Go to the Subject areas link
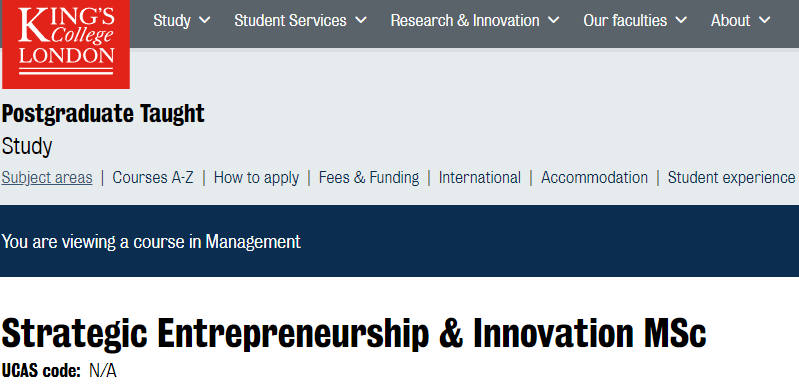799x387 pixels. [47, 177]
